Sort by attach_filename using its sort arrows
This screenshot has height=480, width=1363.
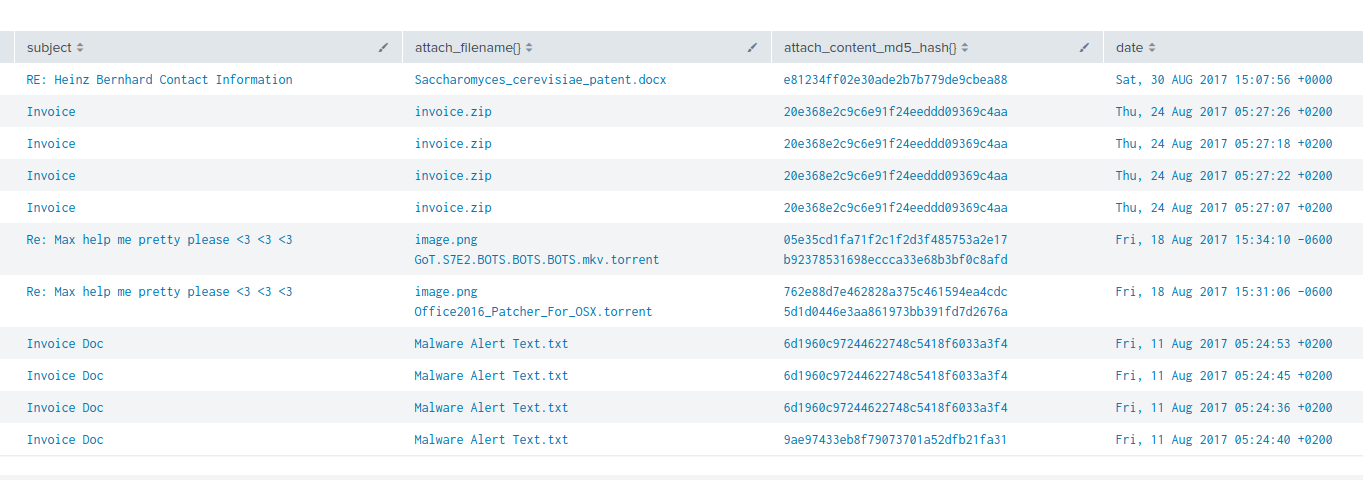[529, 48]
